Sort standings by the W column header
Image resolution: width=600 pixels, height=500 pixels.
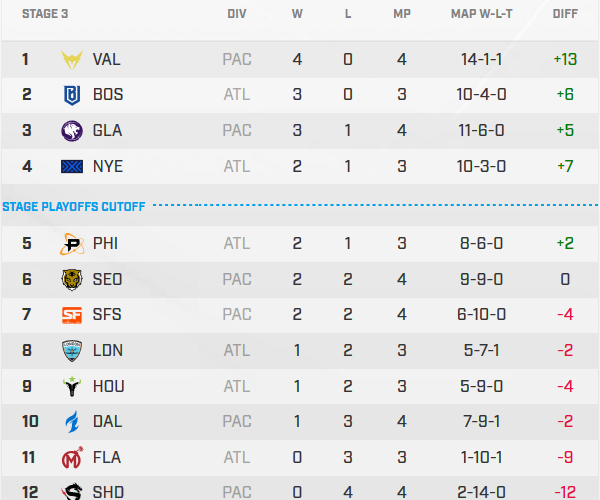297,15
